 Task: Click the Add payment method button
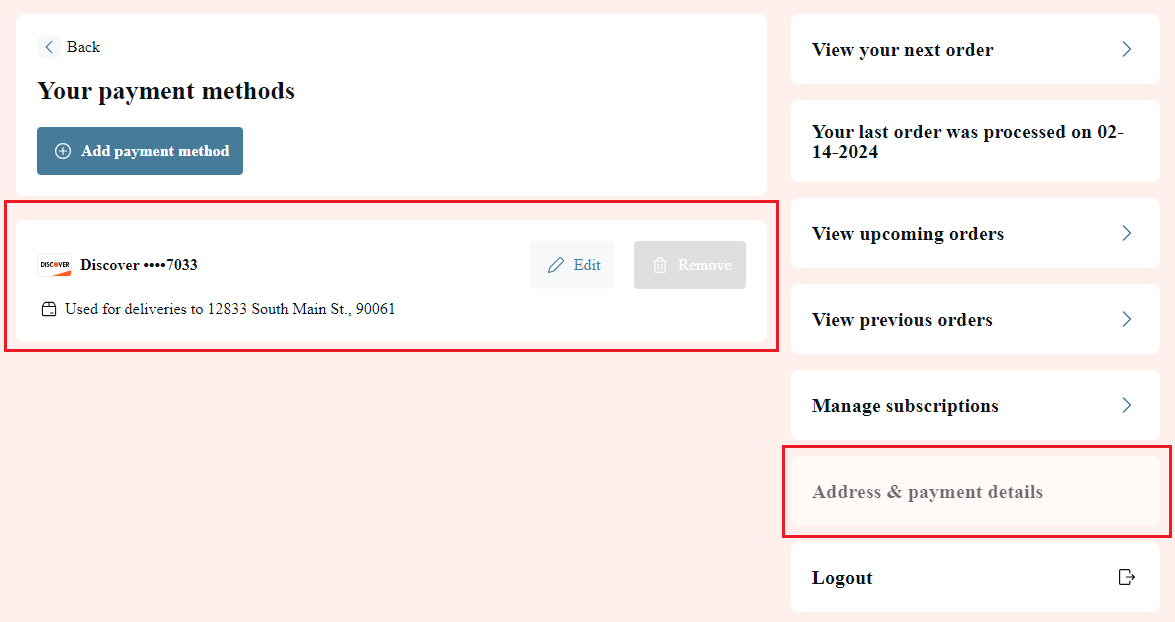coord(140,151)
